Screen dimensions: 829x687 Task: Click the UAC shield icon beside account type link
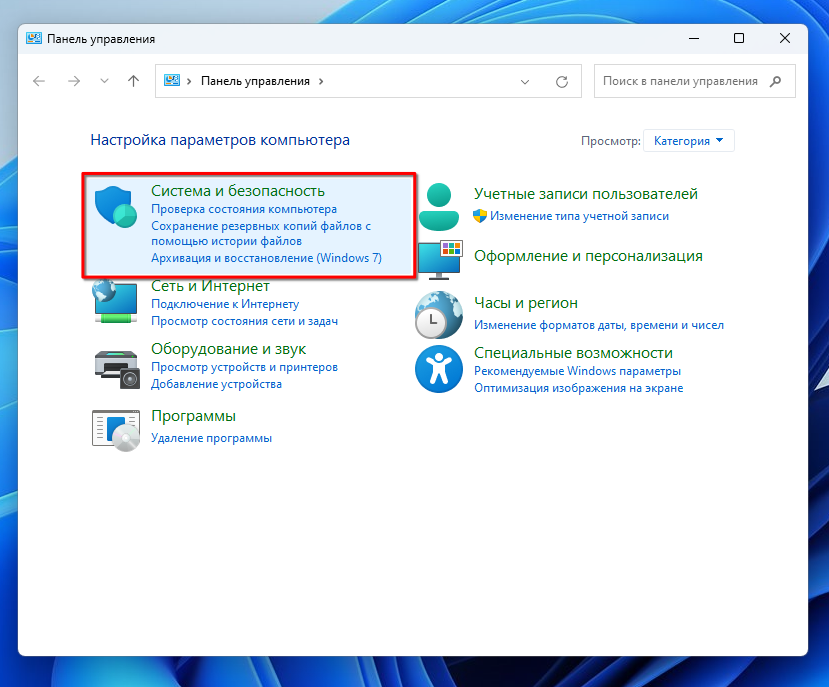click(480, 216)
